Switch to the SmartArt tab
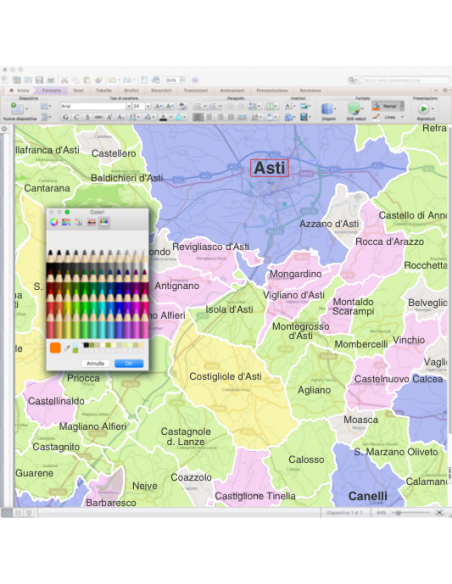 pyautogui.click(x=161, y=90)
